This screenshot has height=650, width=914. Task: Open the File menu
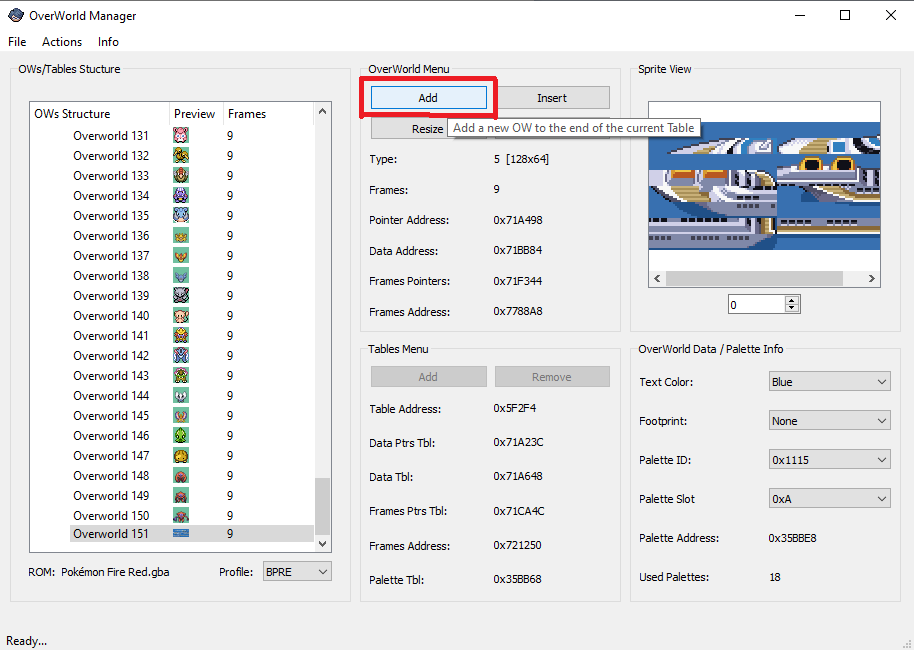point(17,42)
